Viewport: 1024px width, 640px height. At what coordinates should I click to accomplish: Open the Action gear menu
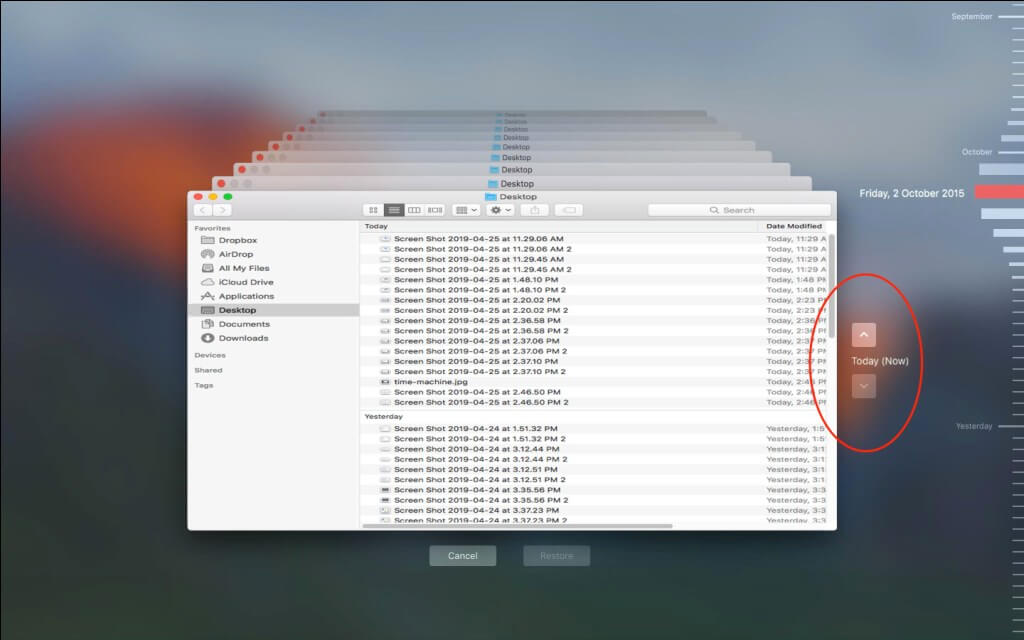pyautogui.click(x=497, y=210)
